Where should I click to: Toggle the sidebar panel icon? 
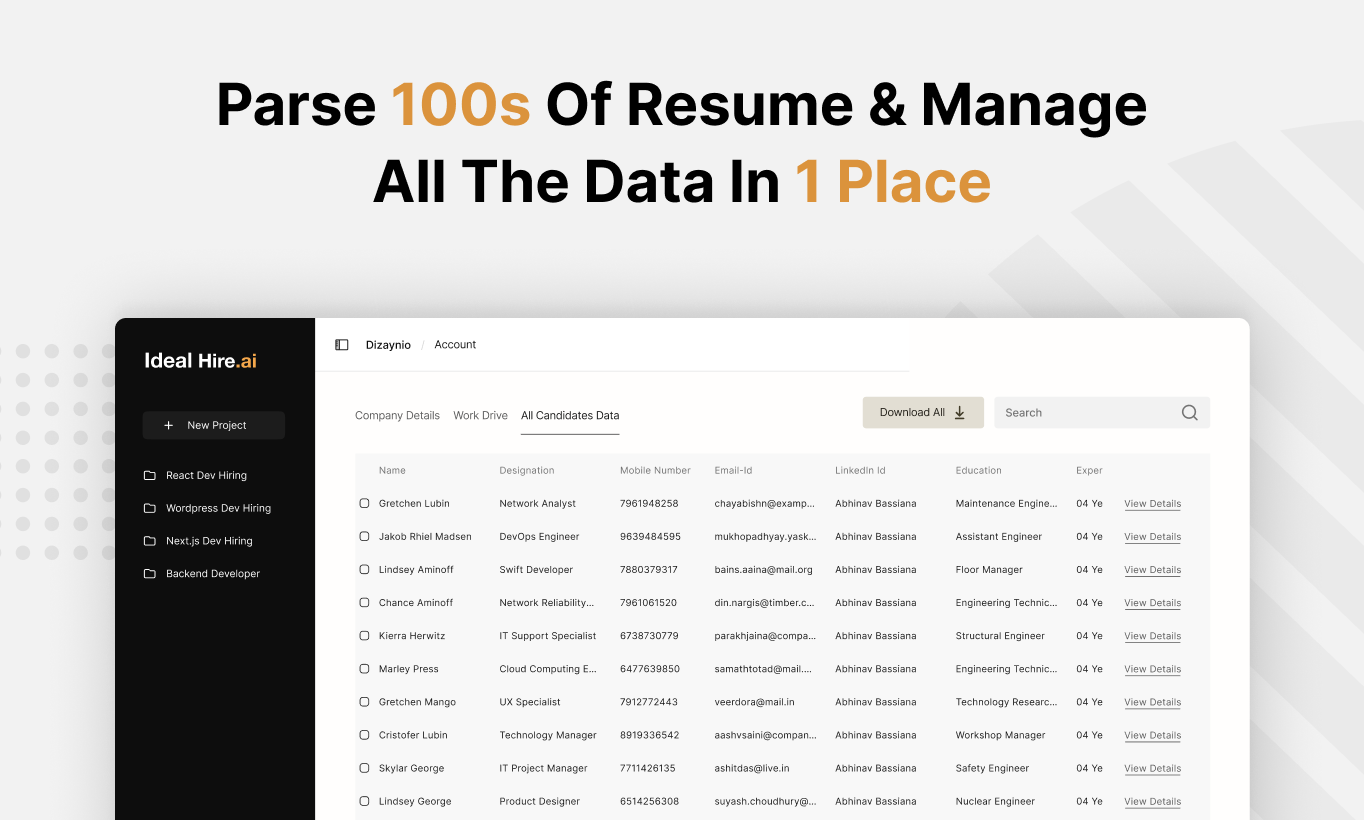click(x=341, y=345)
